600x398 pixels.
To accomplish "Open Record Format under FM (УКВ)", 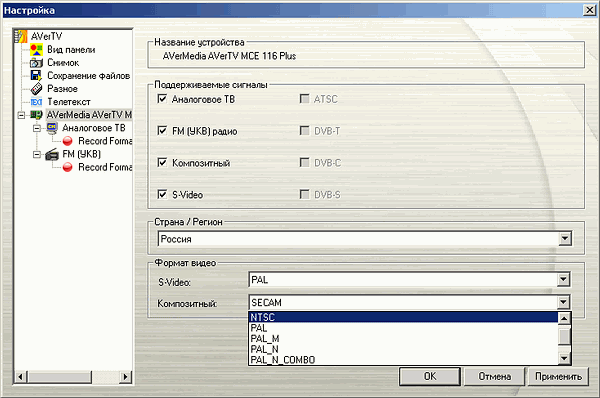I will tap(105, 167).
